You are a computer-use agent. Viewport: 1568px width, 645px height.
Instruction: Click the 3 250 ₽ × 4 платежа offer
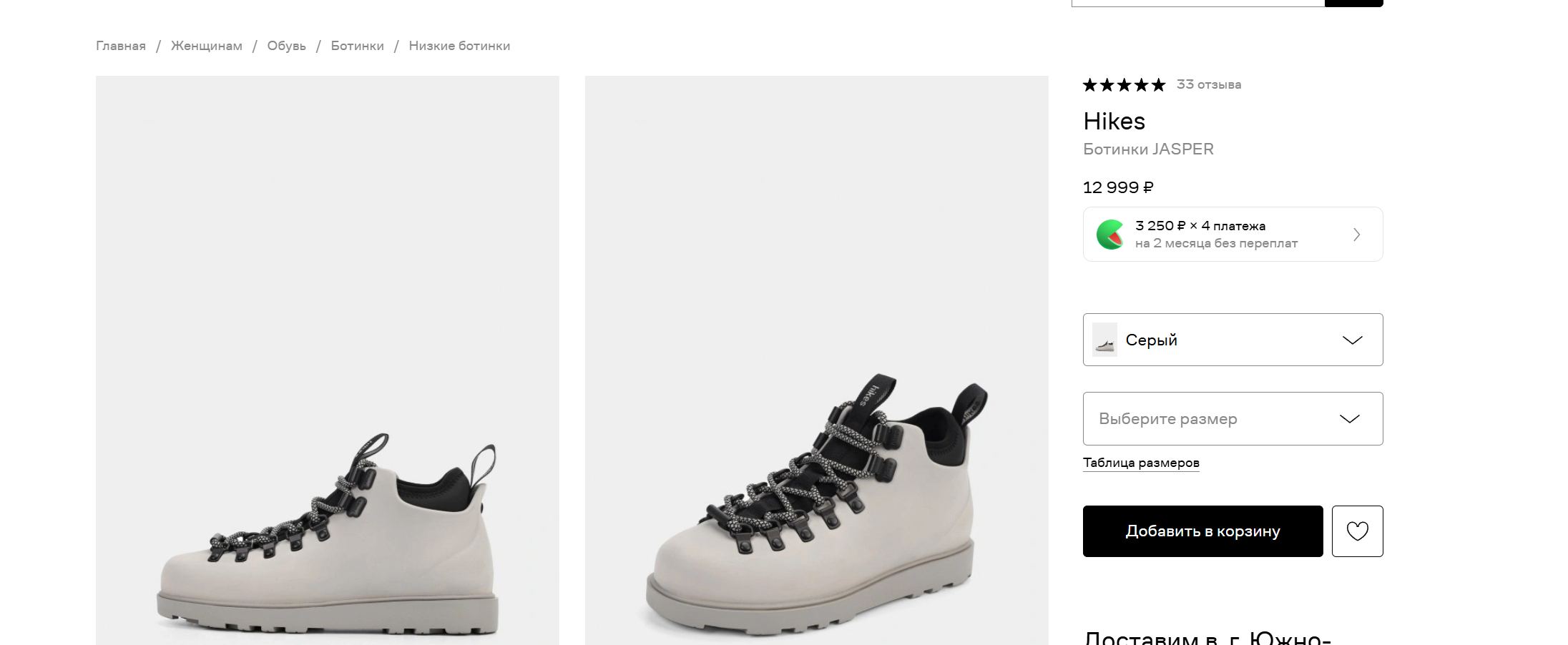pos(1216,226)
